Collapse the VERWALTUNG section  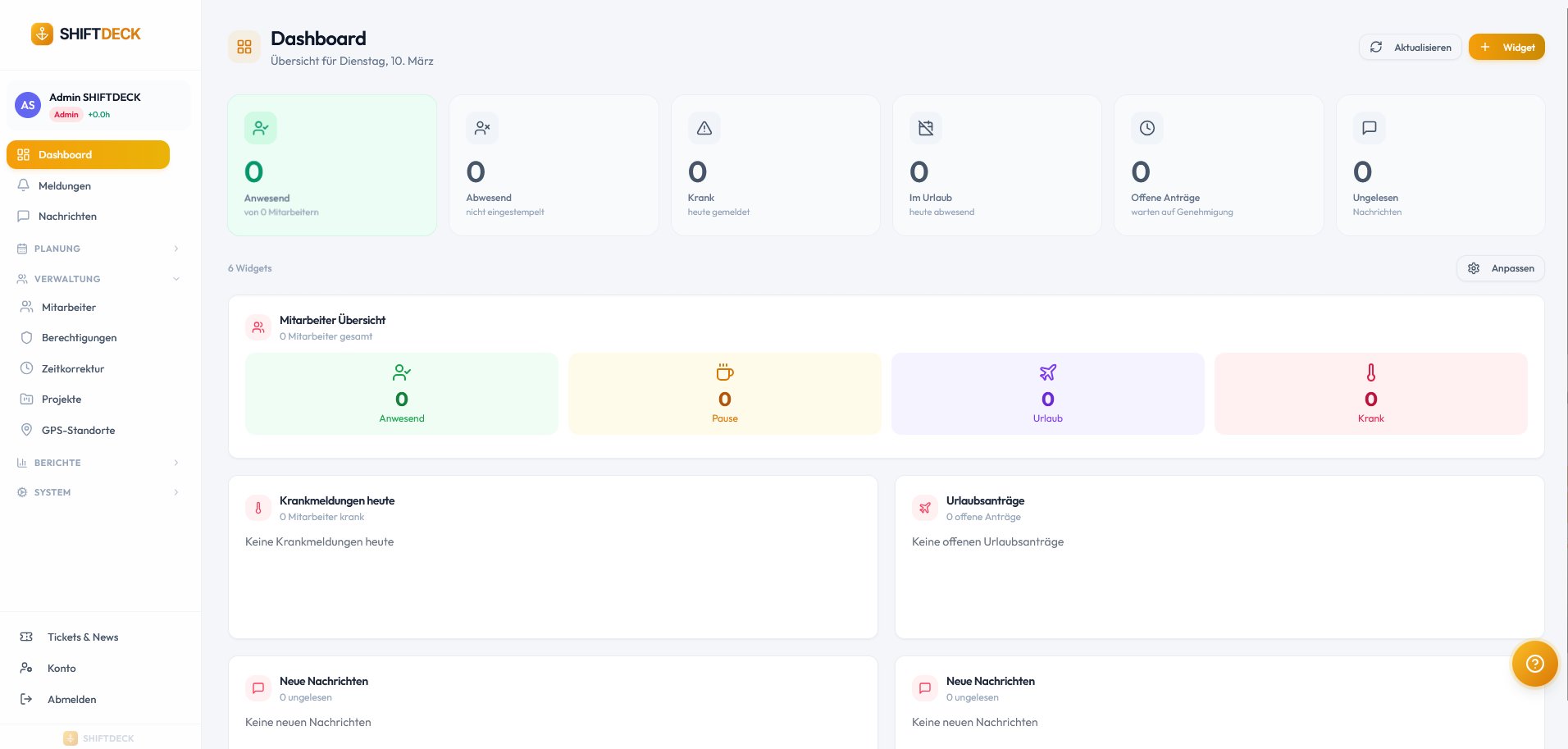pos(98,279)
